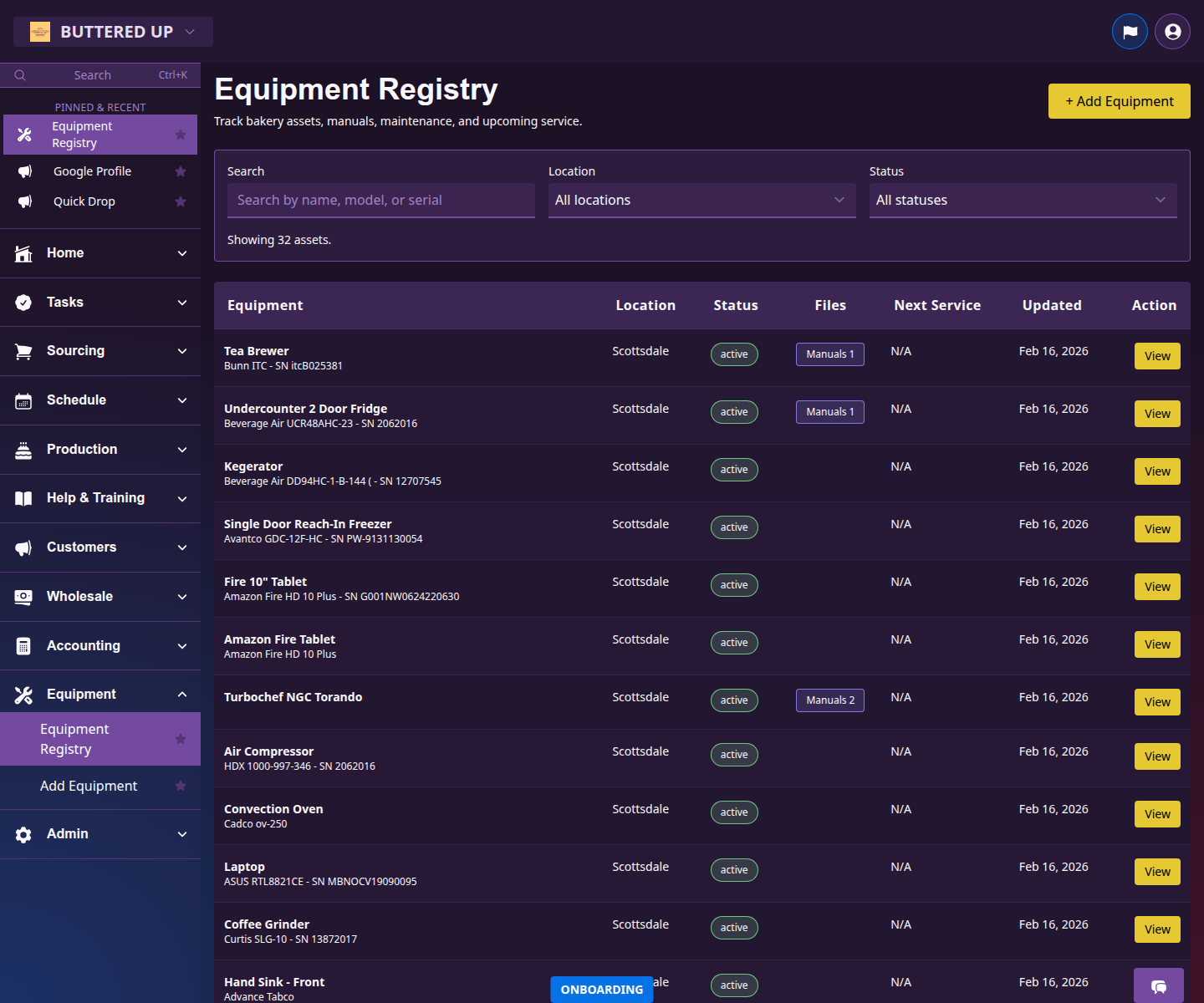
Task: Click the chat bubble icon on Hand Sink row
Action: click(1159, 987)
